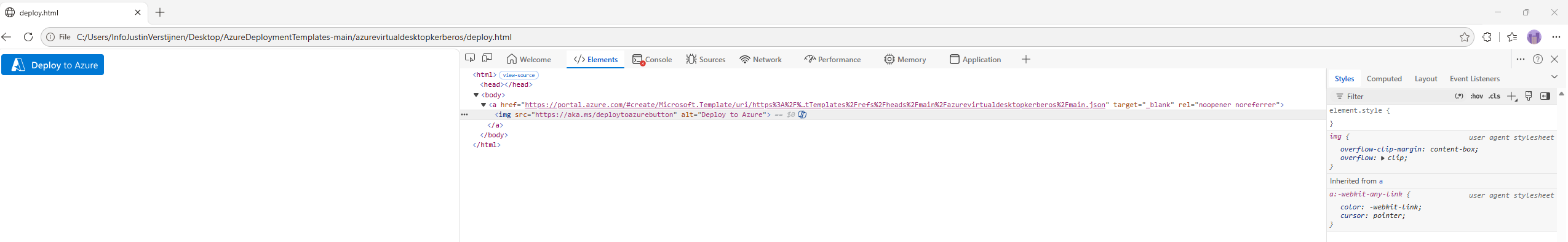Click new style rule plus icon
The image size is (1568, 242).
coord(1512,96)
